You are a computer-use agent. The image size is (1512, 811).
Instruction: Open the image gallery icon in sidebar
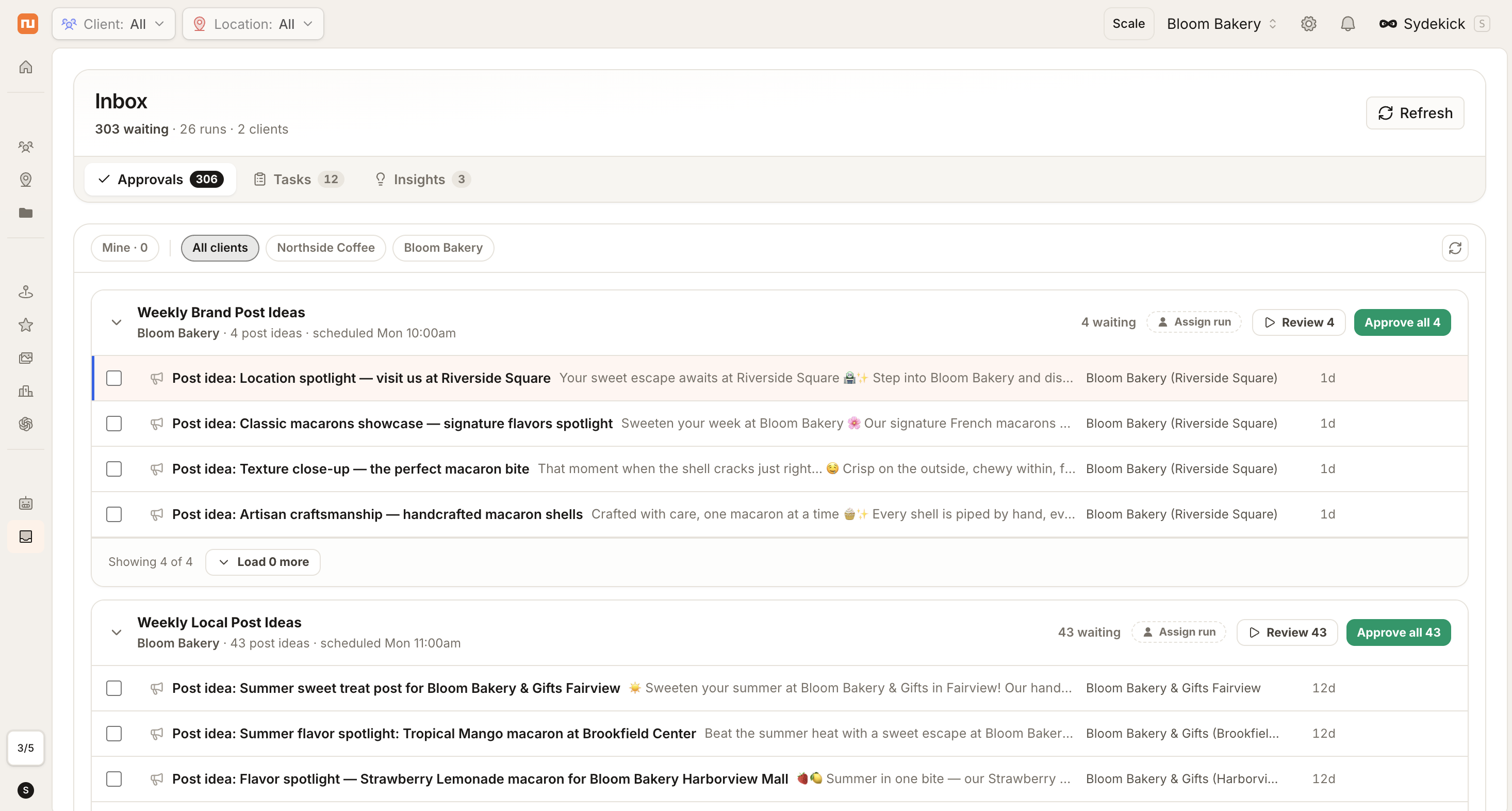(x=26, y=358)
